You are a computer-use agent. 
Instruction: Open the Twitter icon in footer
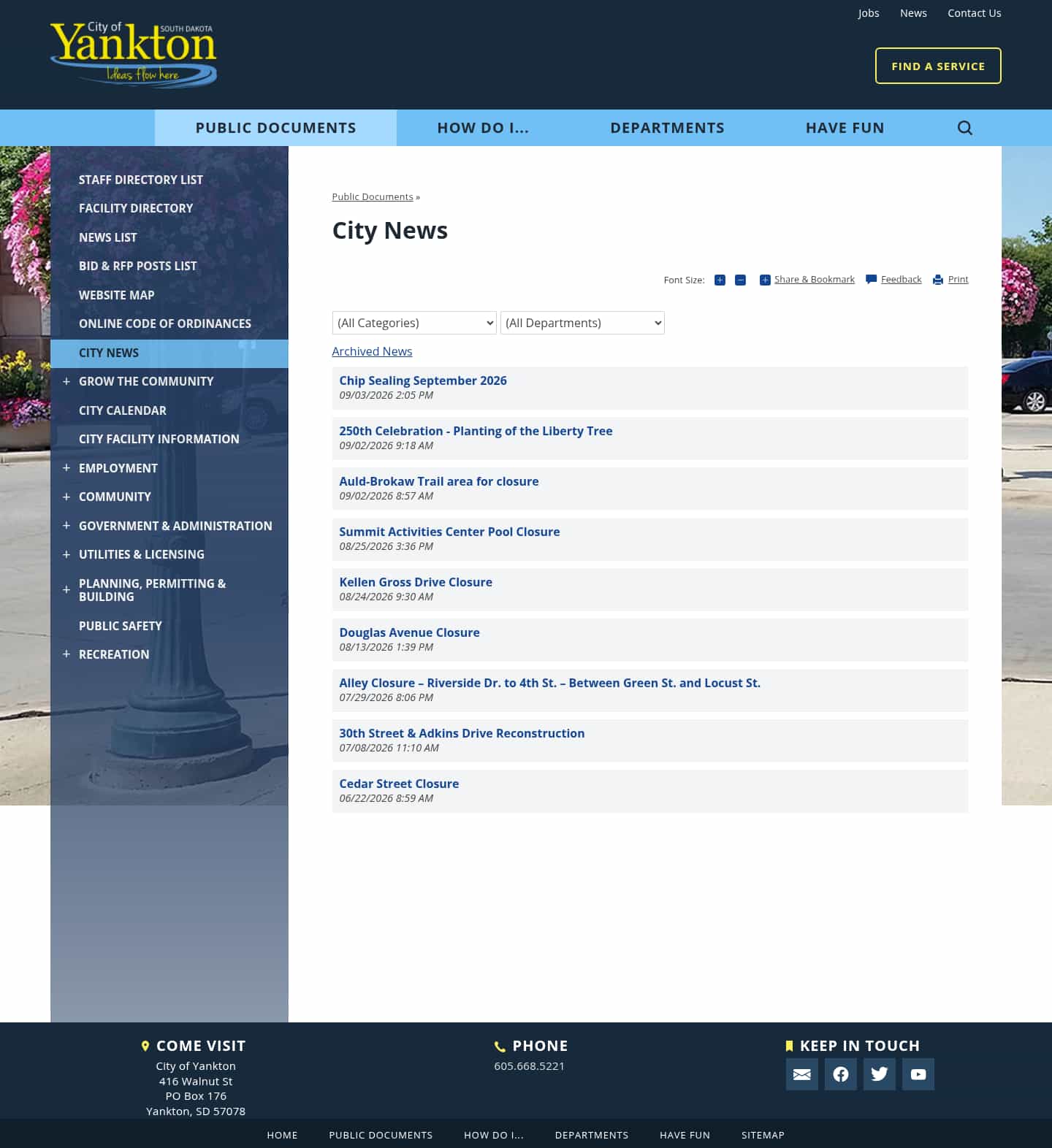point(879,1074)
